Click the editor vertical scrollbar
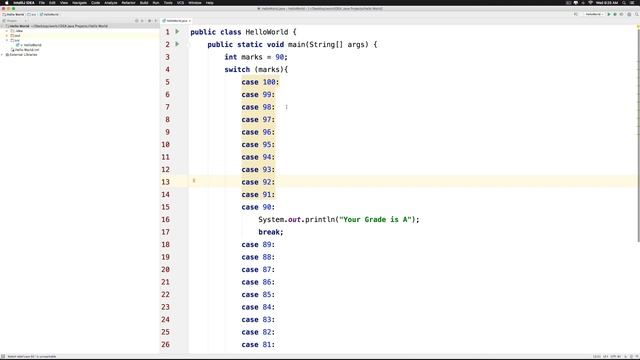 (638, 137)
